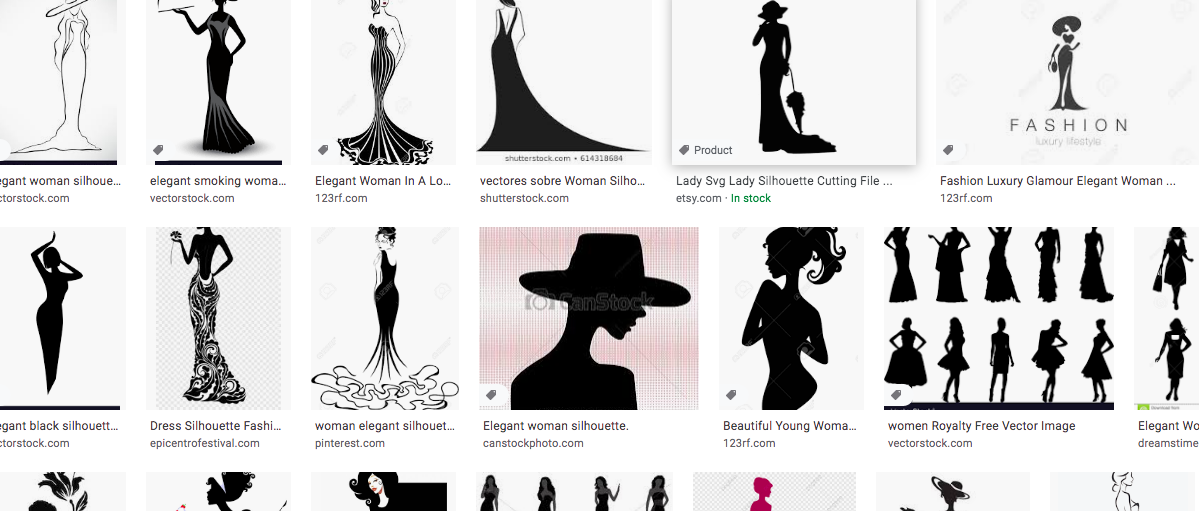1199x511 pixels.
Task: Visit the canstockphoto.com source link
Action: tap(533, 443)
